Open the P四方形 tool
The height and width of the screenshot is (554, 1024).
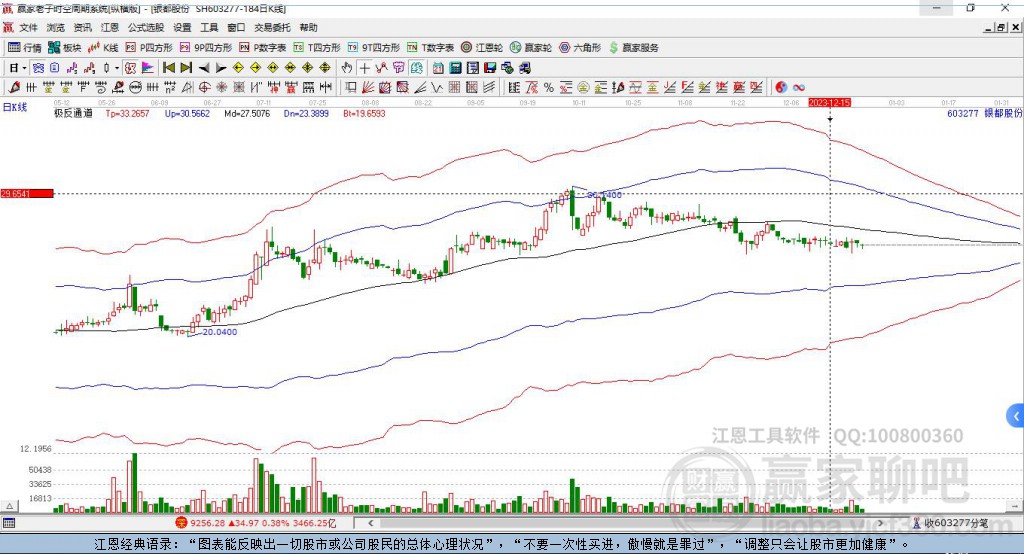tap(149, 48)
